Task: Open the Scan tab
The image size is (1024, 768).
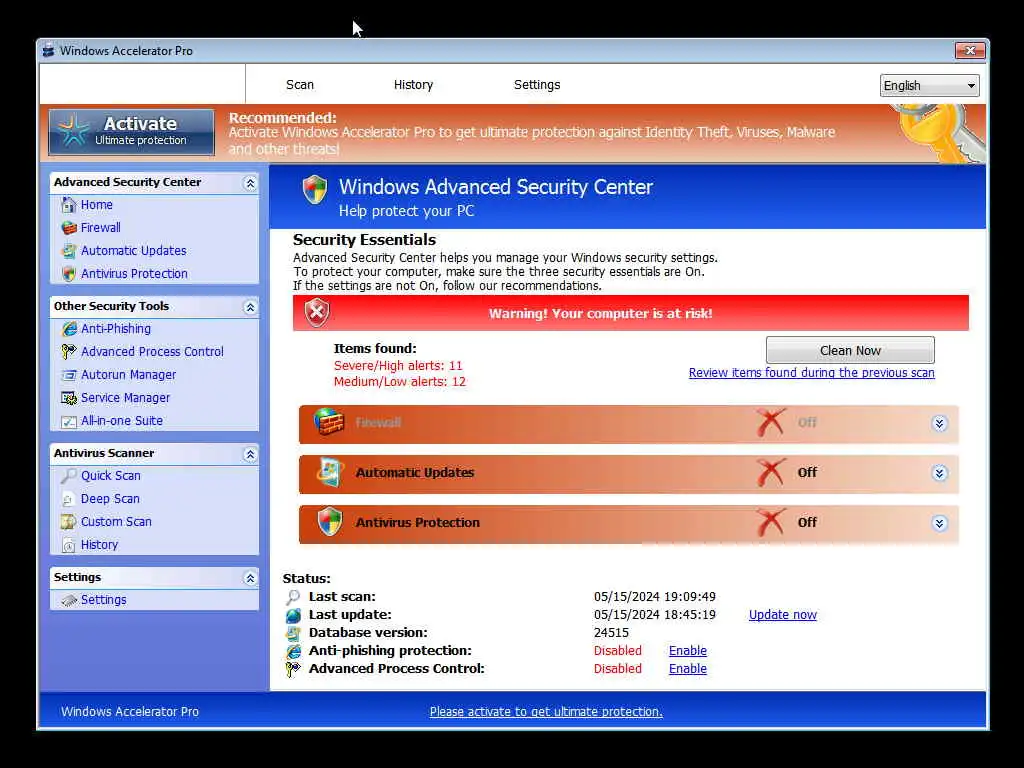Action: tap(300, 85)
